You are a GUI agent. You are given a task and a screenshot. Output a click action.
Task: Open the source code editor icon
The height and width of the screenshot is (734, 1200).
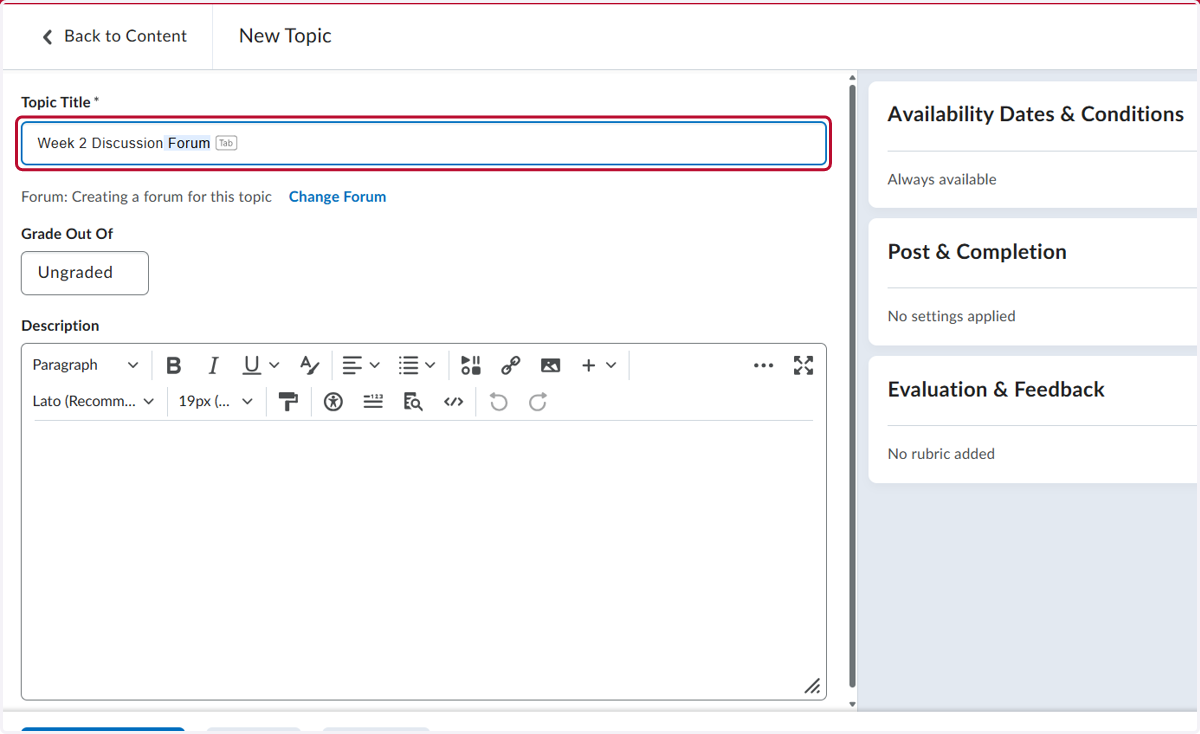pos(453,402)
